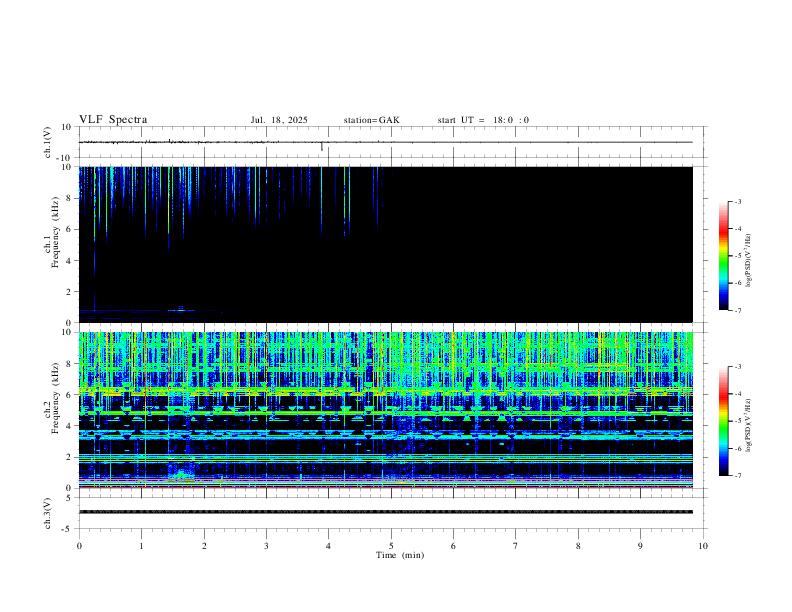This screenshot has width=792, height=612.
Task: Click the time axis tick label "3"
Action: pyautogui.click(x=266, y=546)
